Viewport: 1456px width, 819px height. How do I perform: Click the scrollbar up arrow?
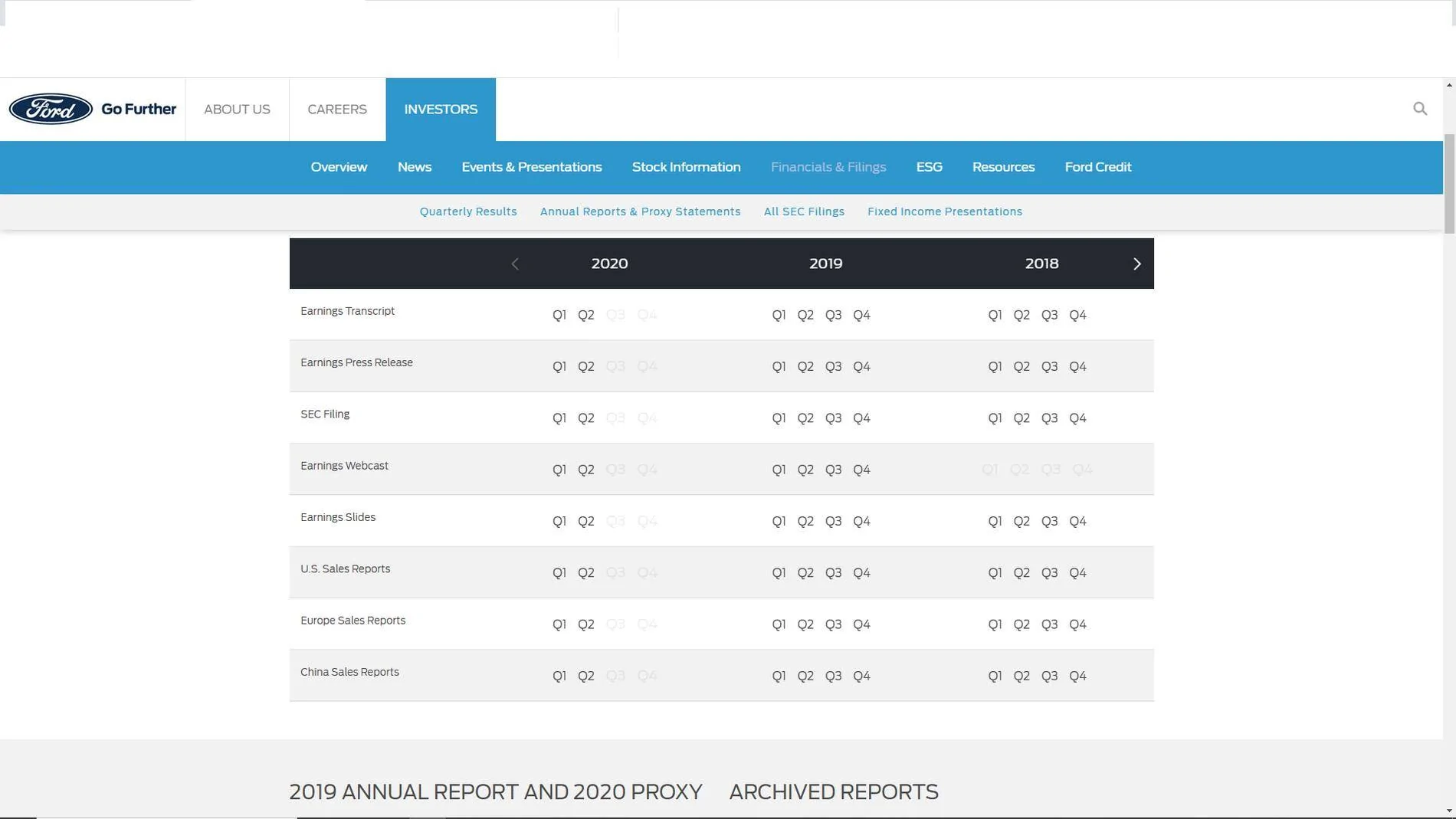coord(1449,84)
